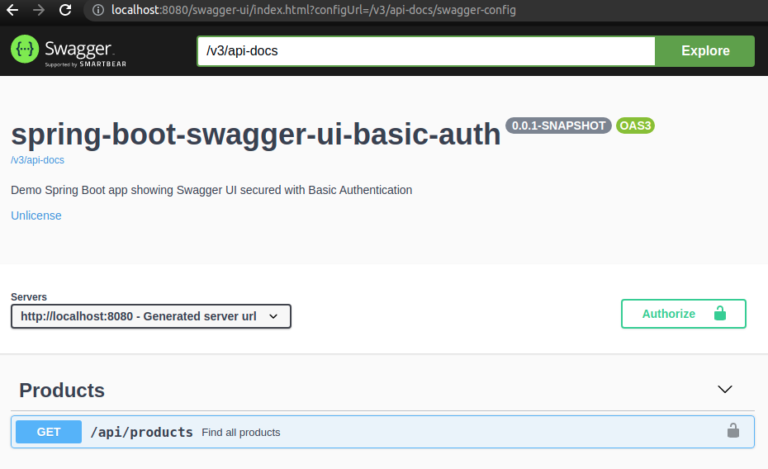The width and height of the screenshot is (768, 469).
Task: Click the Demo Spring Boot app description text
Action: [x=212, y=190]
